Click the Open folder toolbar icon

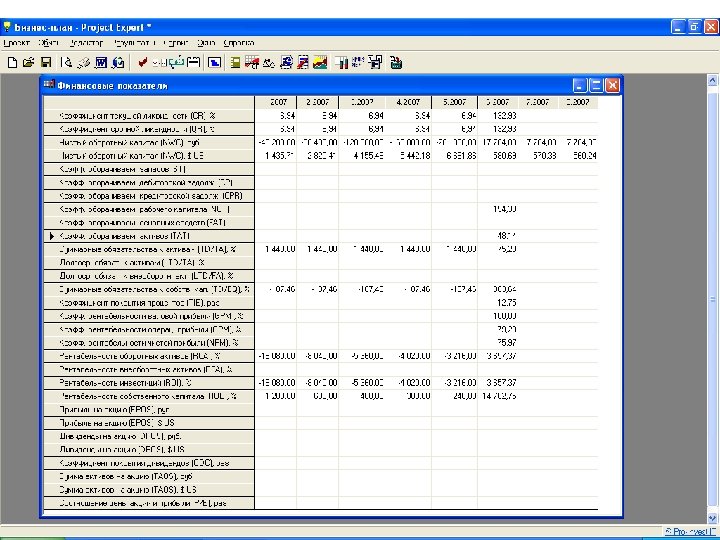pos(27,62)
